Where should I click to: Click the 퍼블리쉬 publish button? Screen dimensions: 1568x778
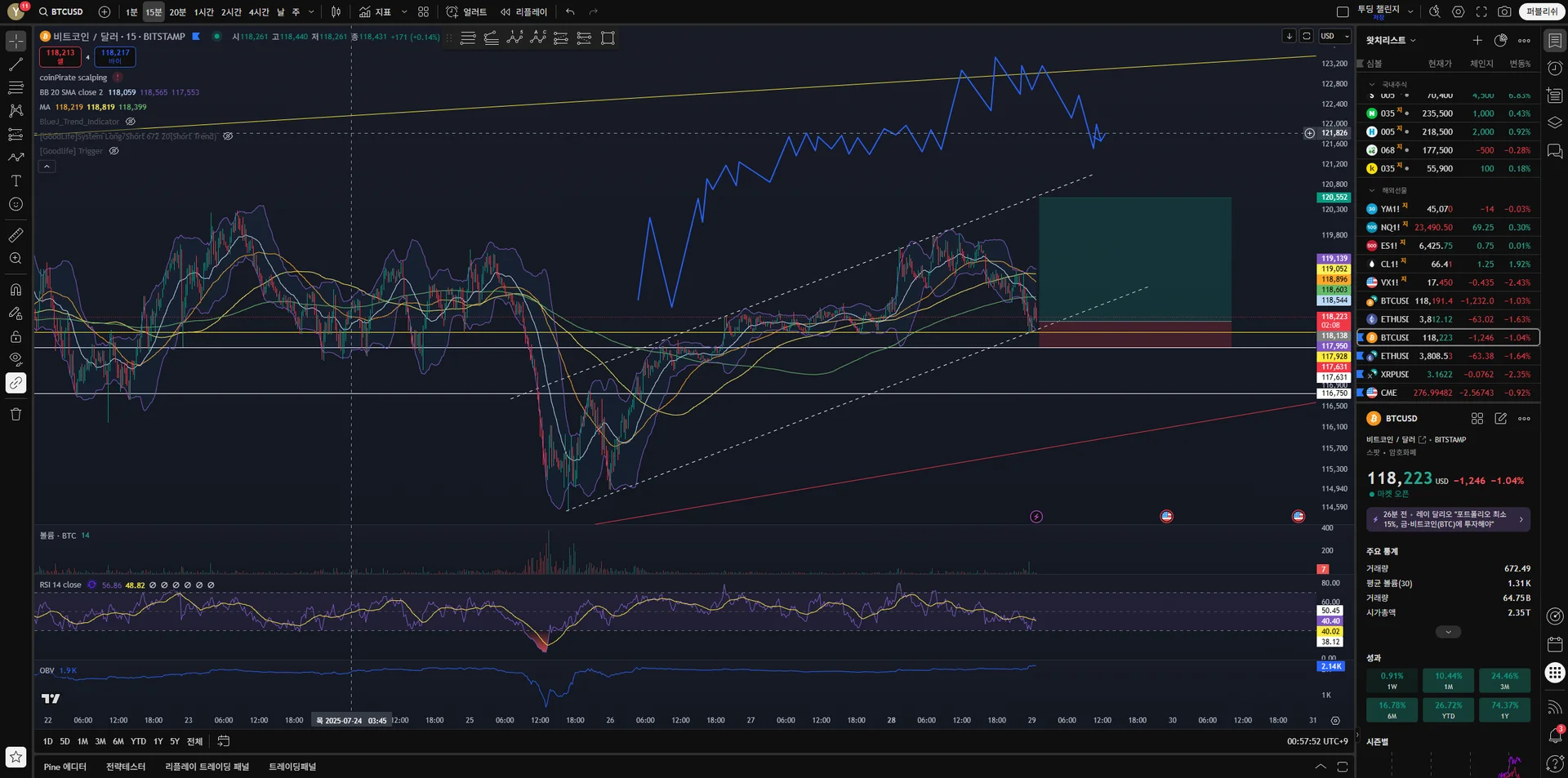tap(1541, 11)
